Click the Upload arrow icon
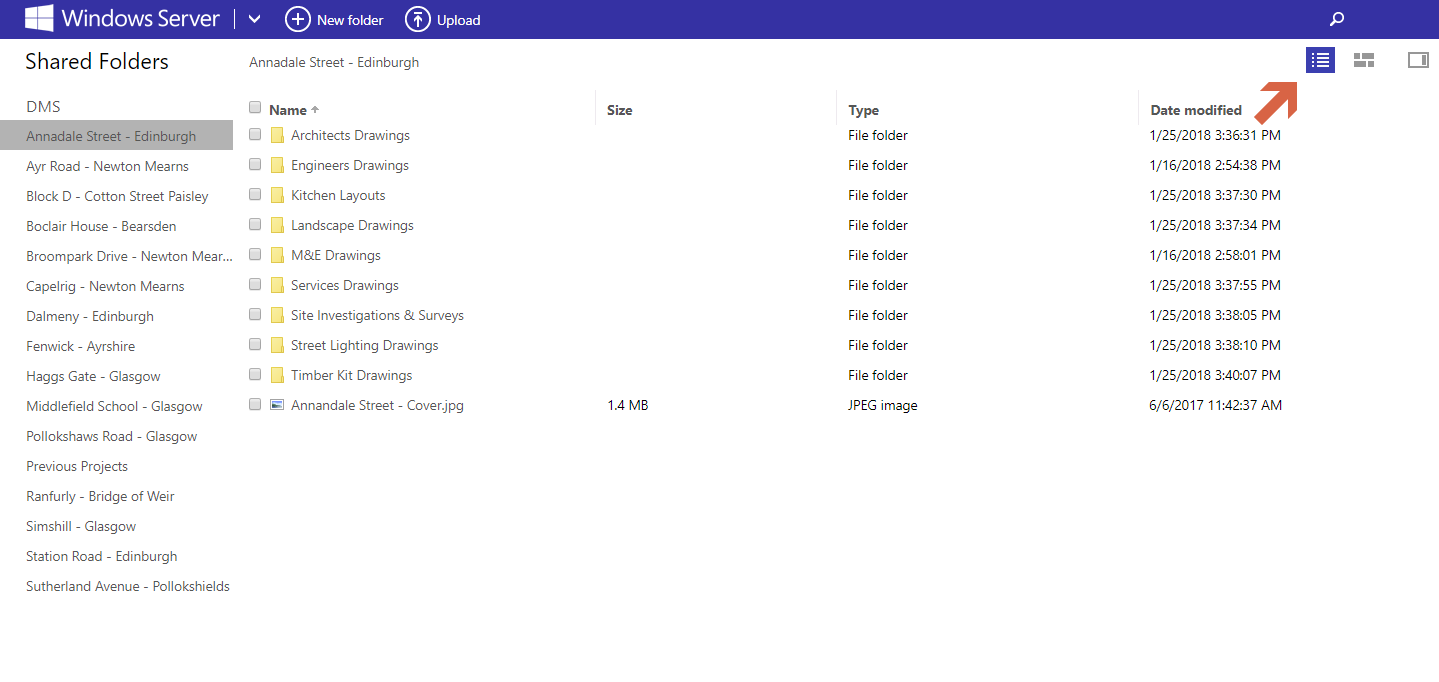 click(x=417, y=19)
